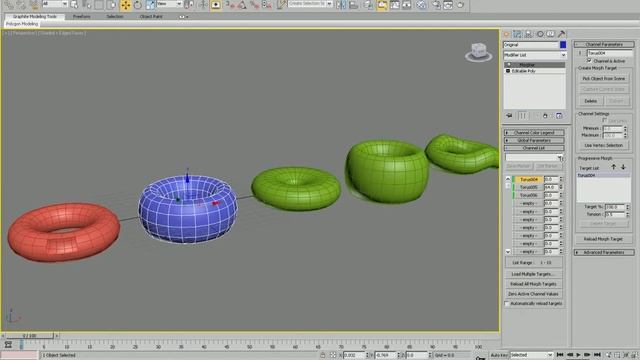Click Zero Active Channel Values button
The height and width of the screenshot is (360, 640).
tap(533, 294)
